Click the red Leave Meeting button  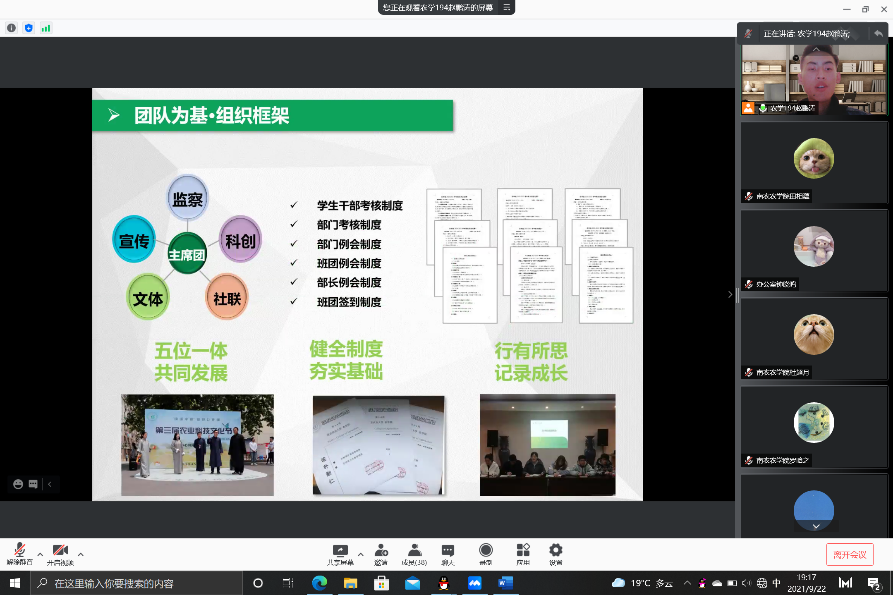[849, 554]
